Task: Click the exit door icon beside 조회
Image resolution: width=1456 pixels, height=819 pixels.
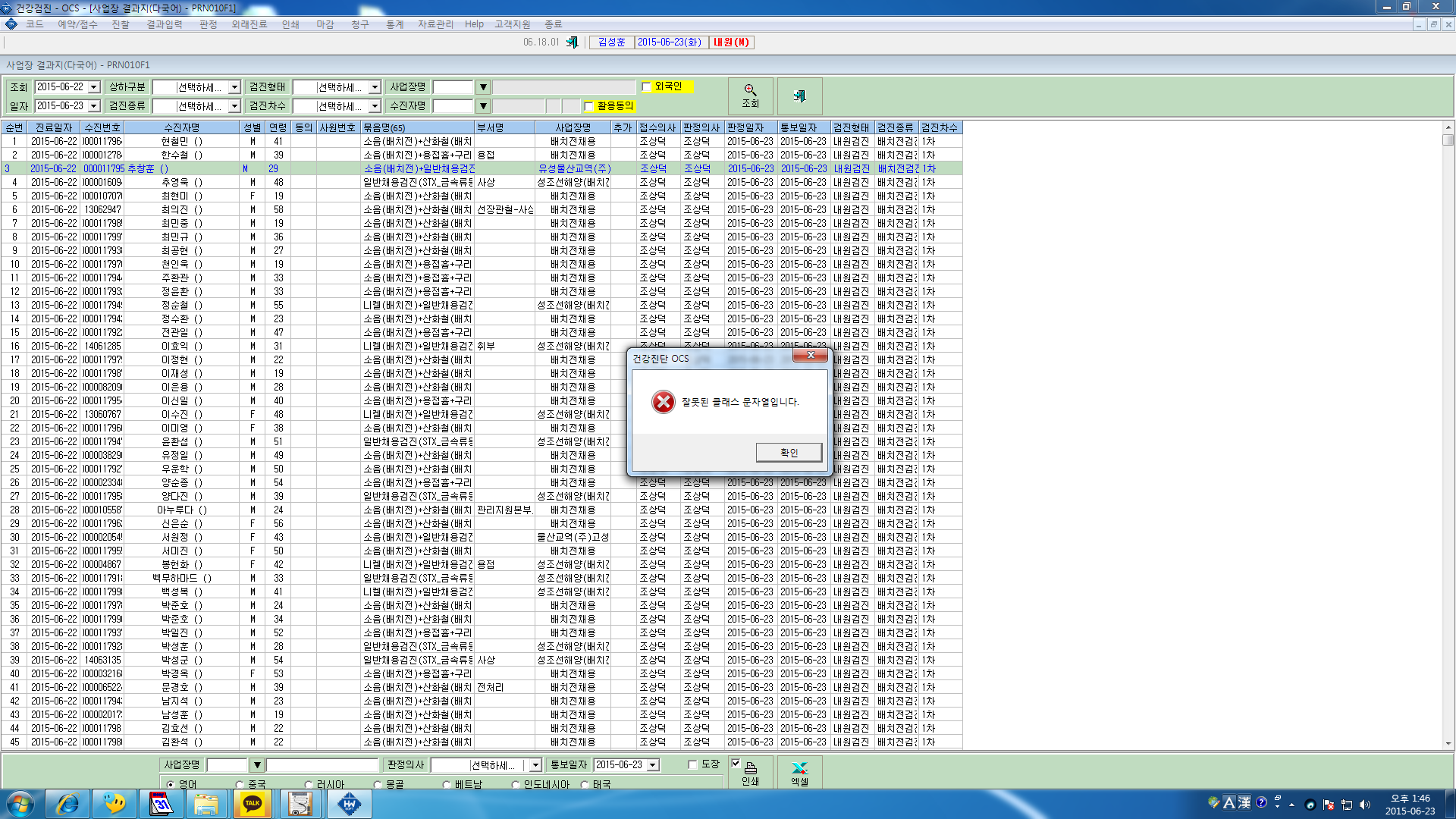Action: (x=799, y=96)
